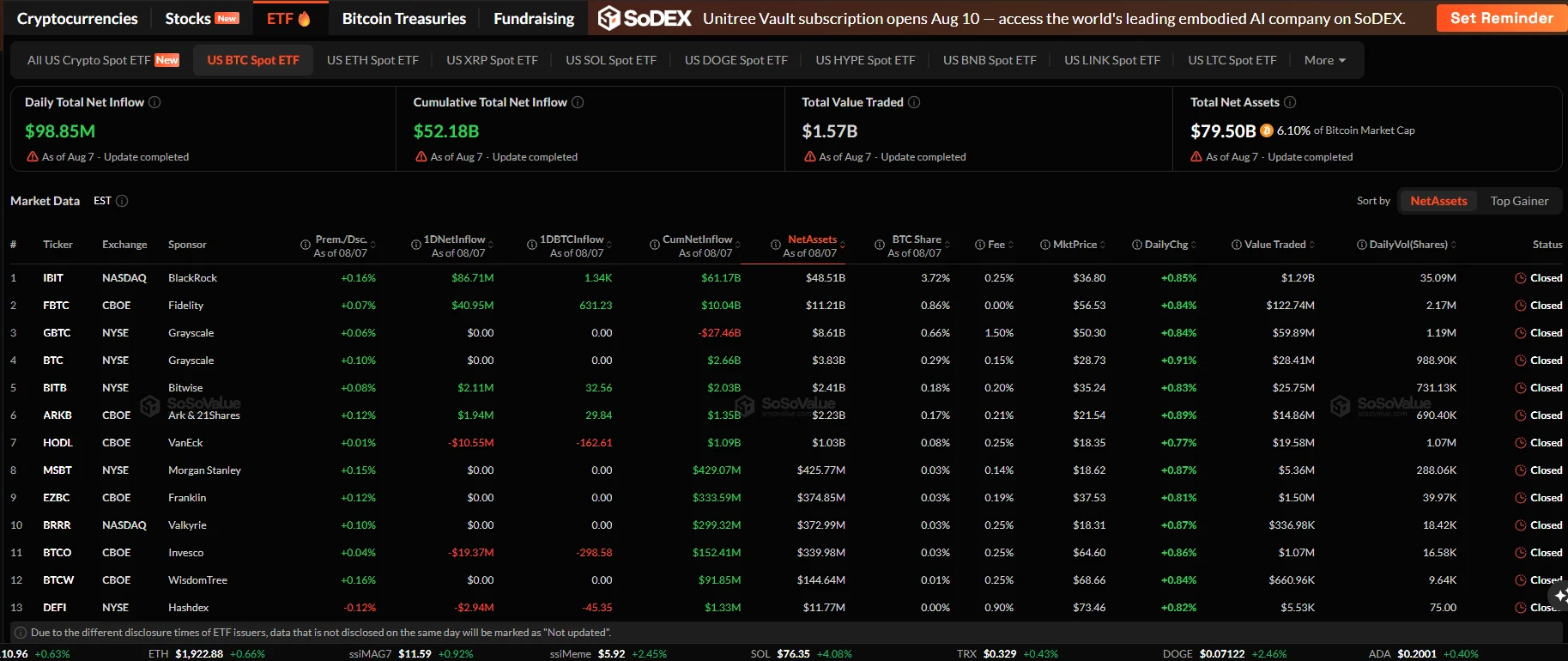This screenshot has width=1568, height=661.
Task: Click the SoDEX logo in banner
Action: pos(645,18)
